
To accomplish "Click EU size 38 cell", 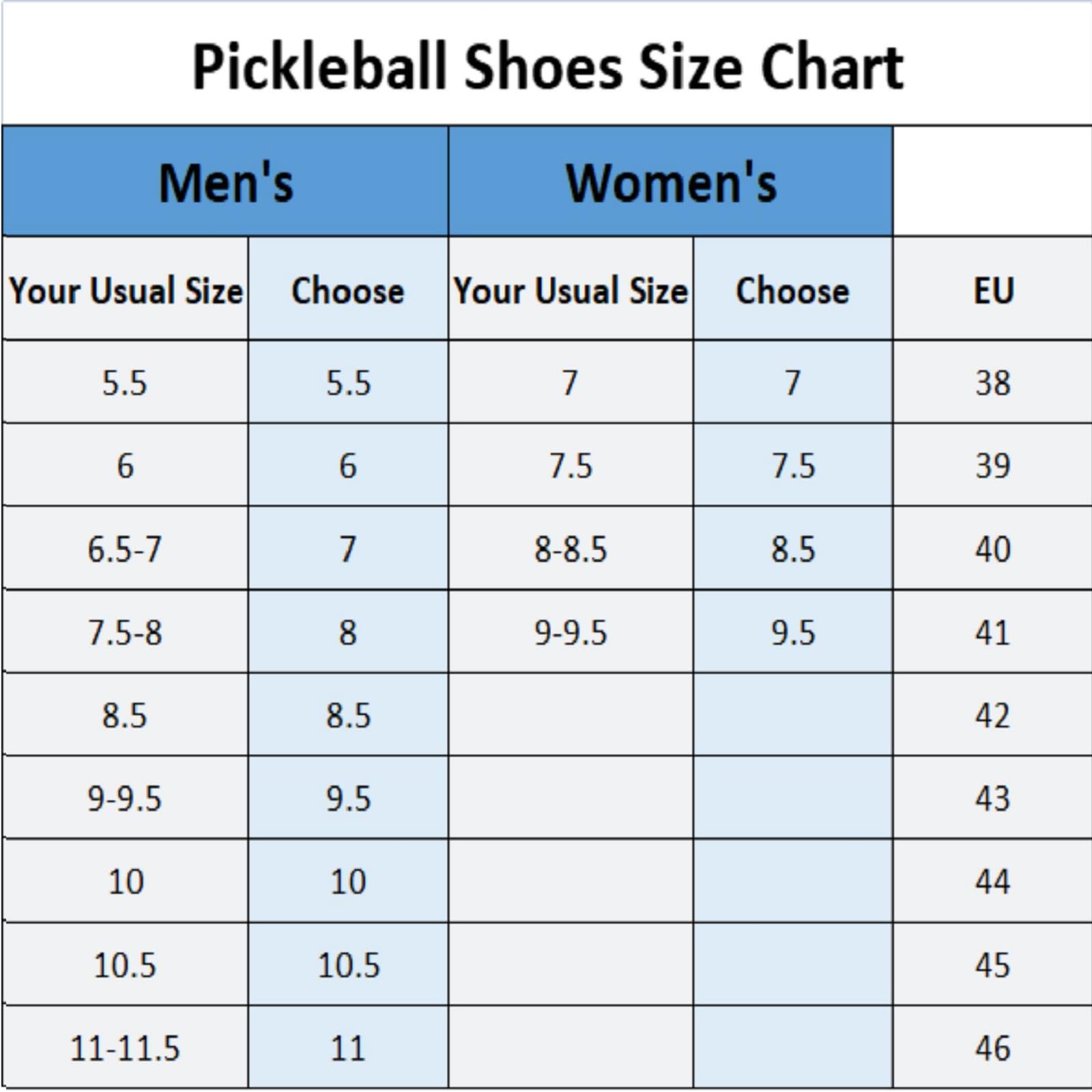I will pyautogui.click(x=993, y=383).
